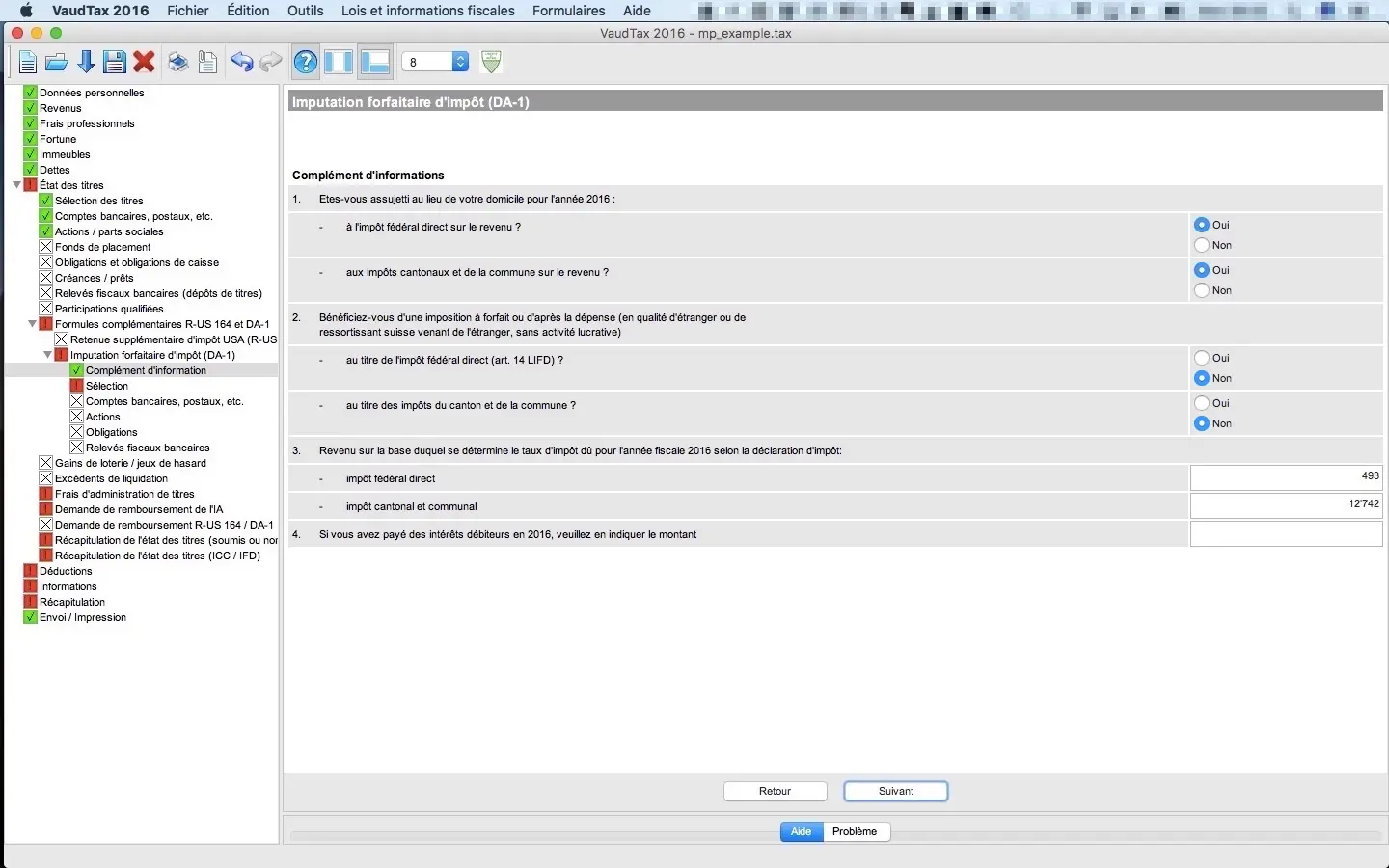Undo the last action
The width and height of the screenshot is (1389, 868).
pos(241,63)
